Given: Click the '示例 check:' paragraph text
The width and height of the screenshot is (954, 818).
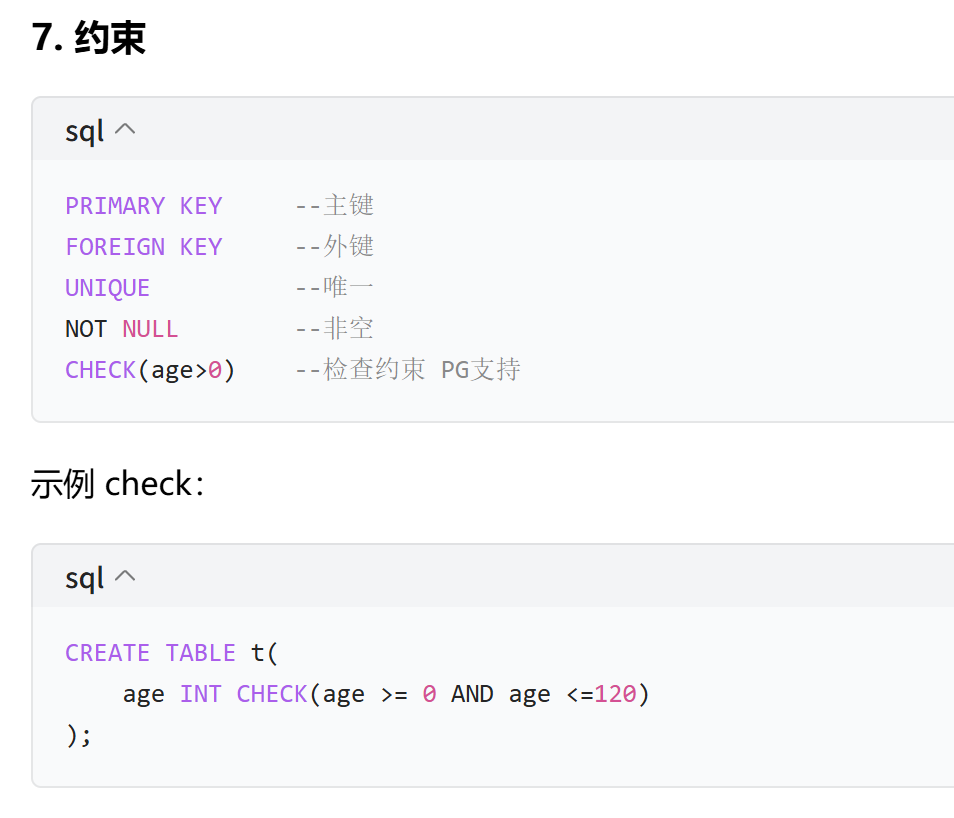Looking at the screenshot, I should (117, 484).
